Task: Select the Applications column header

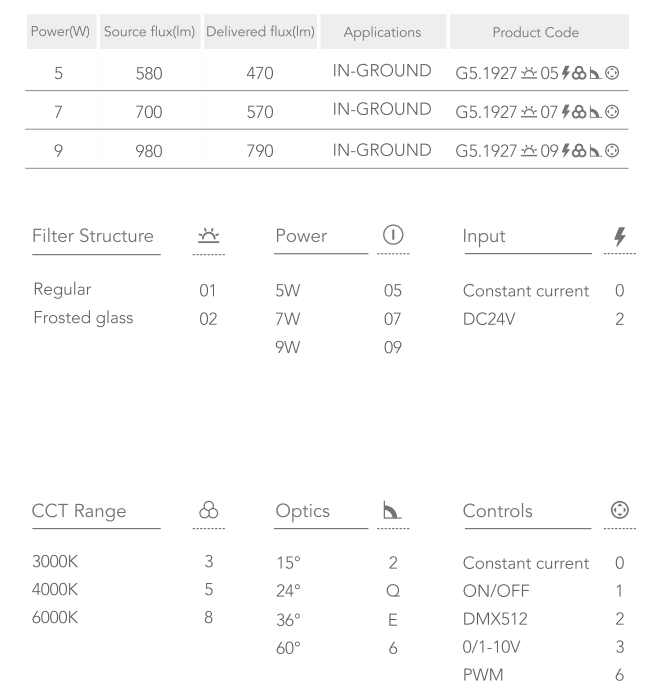Action: click(x=382, y=33)
